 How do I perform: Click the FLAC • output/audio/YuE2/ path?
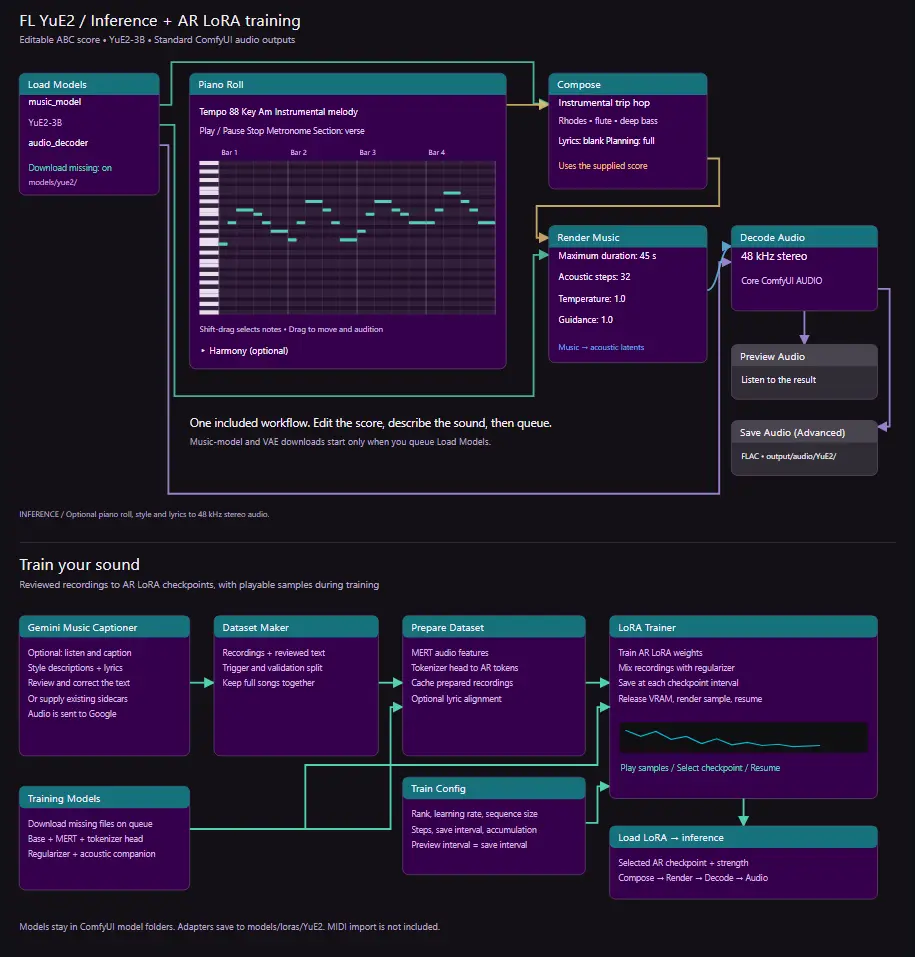point(789,456)
